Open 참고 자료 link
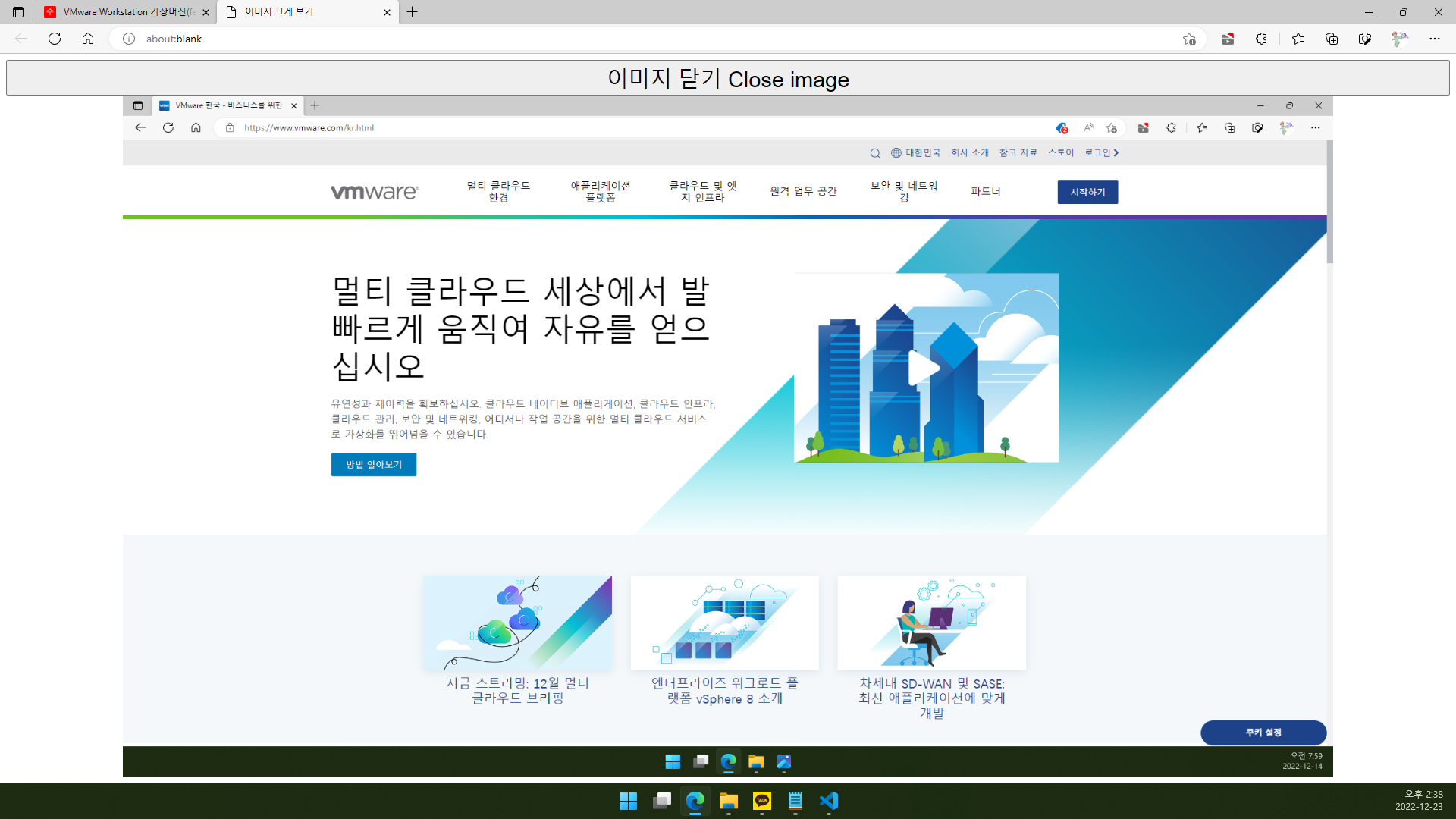 tap(1018, 153)
